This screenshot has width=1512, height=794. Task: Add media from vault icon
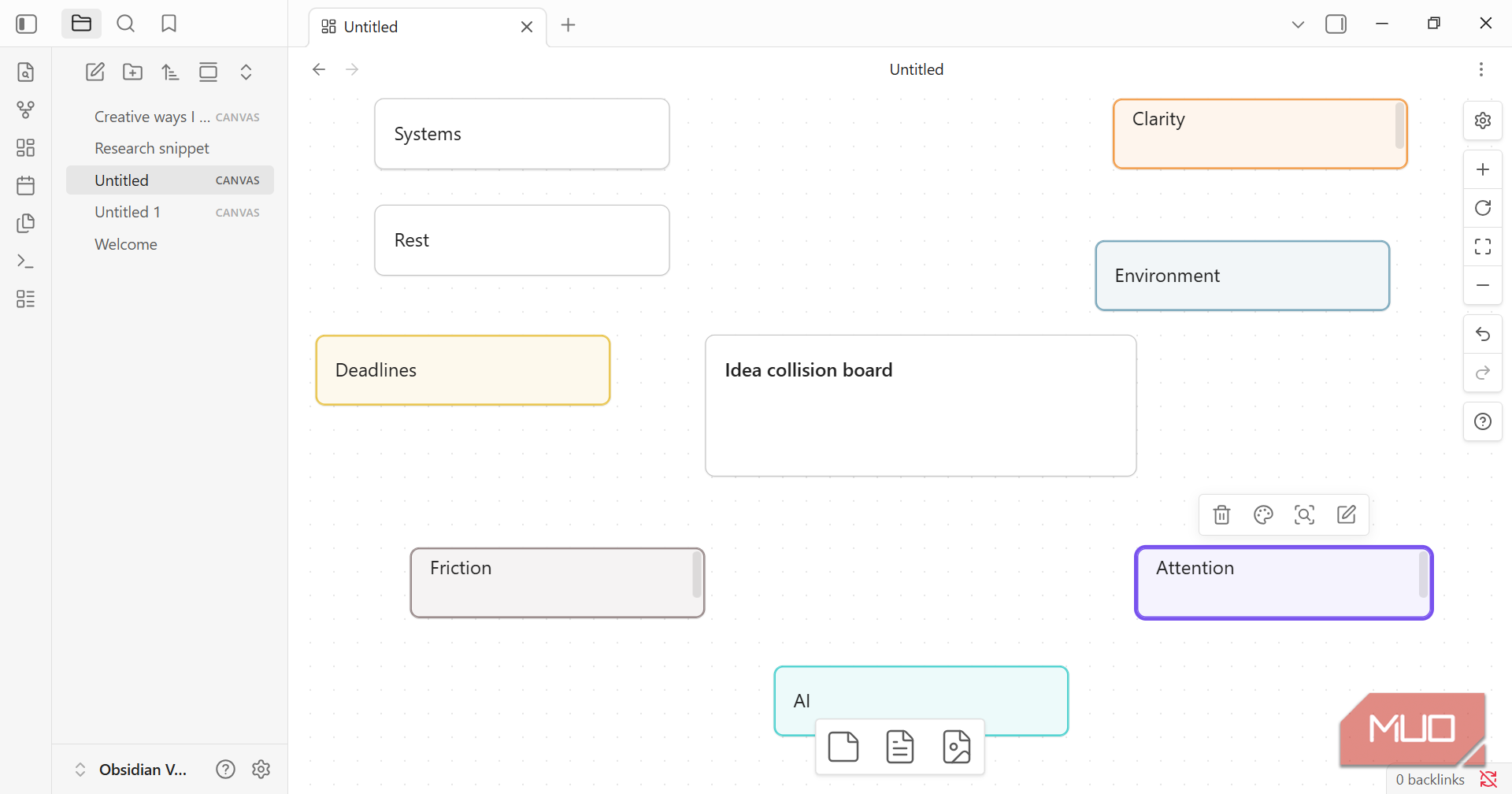coord(957,747)
